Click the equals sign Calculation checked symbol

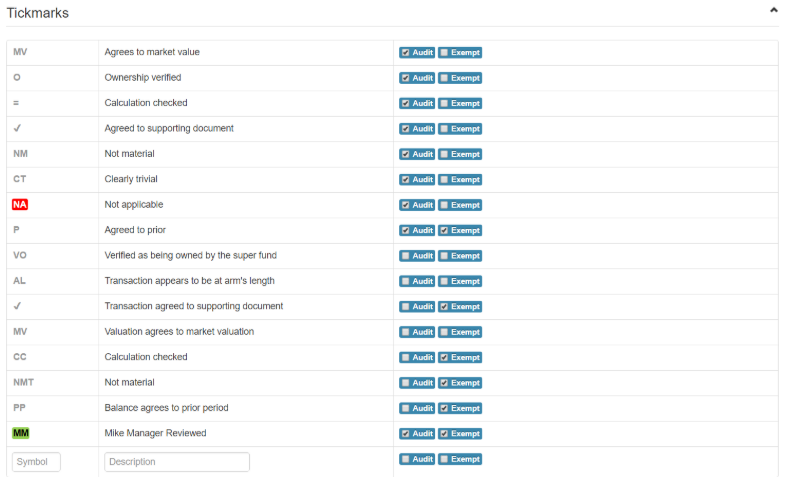coord(16,103)
